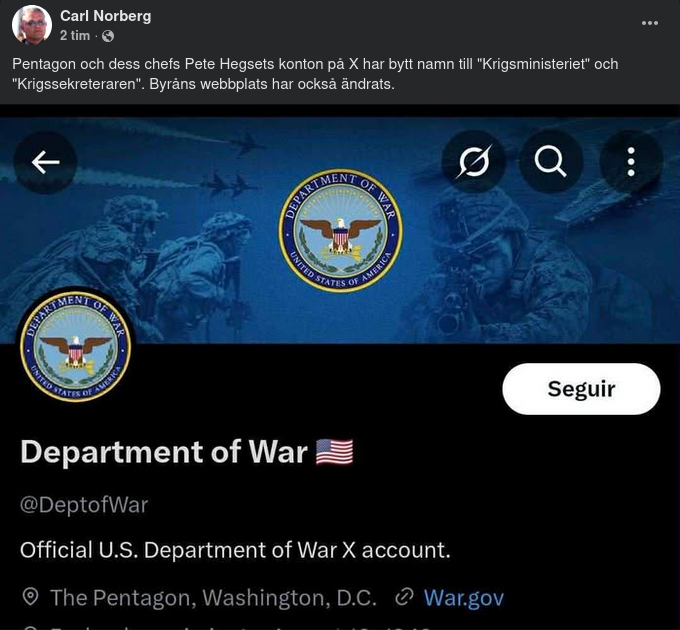Open the profile search magnifier icon
The width and height of the screenshot is (680, 630).
click(x=550, y=162)
